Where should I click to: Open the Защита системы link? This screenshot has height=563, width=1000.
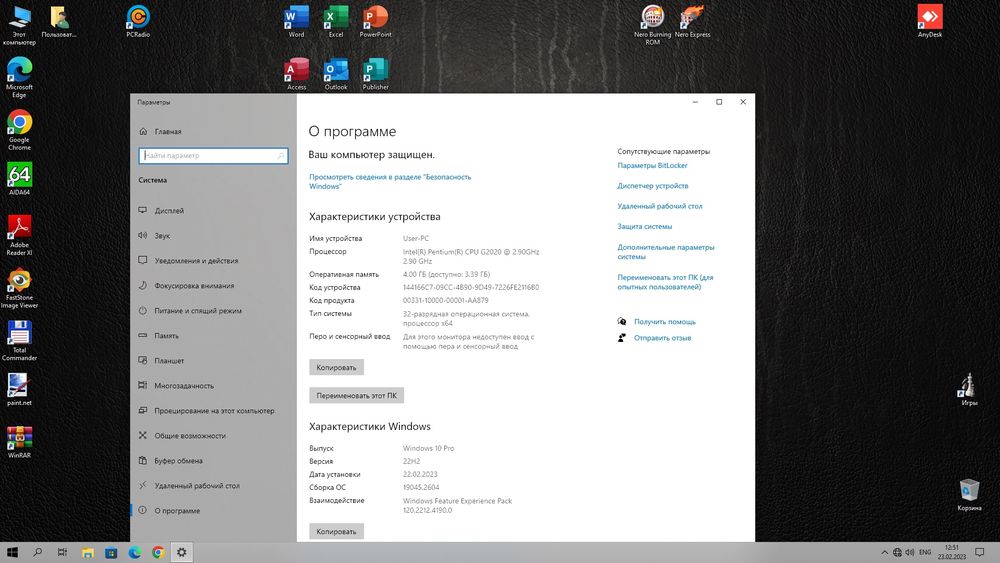[x=644, y=226]
